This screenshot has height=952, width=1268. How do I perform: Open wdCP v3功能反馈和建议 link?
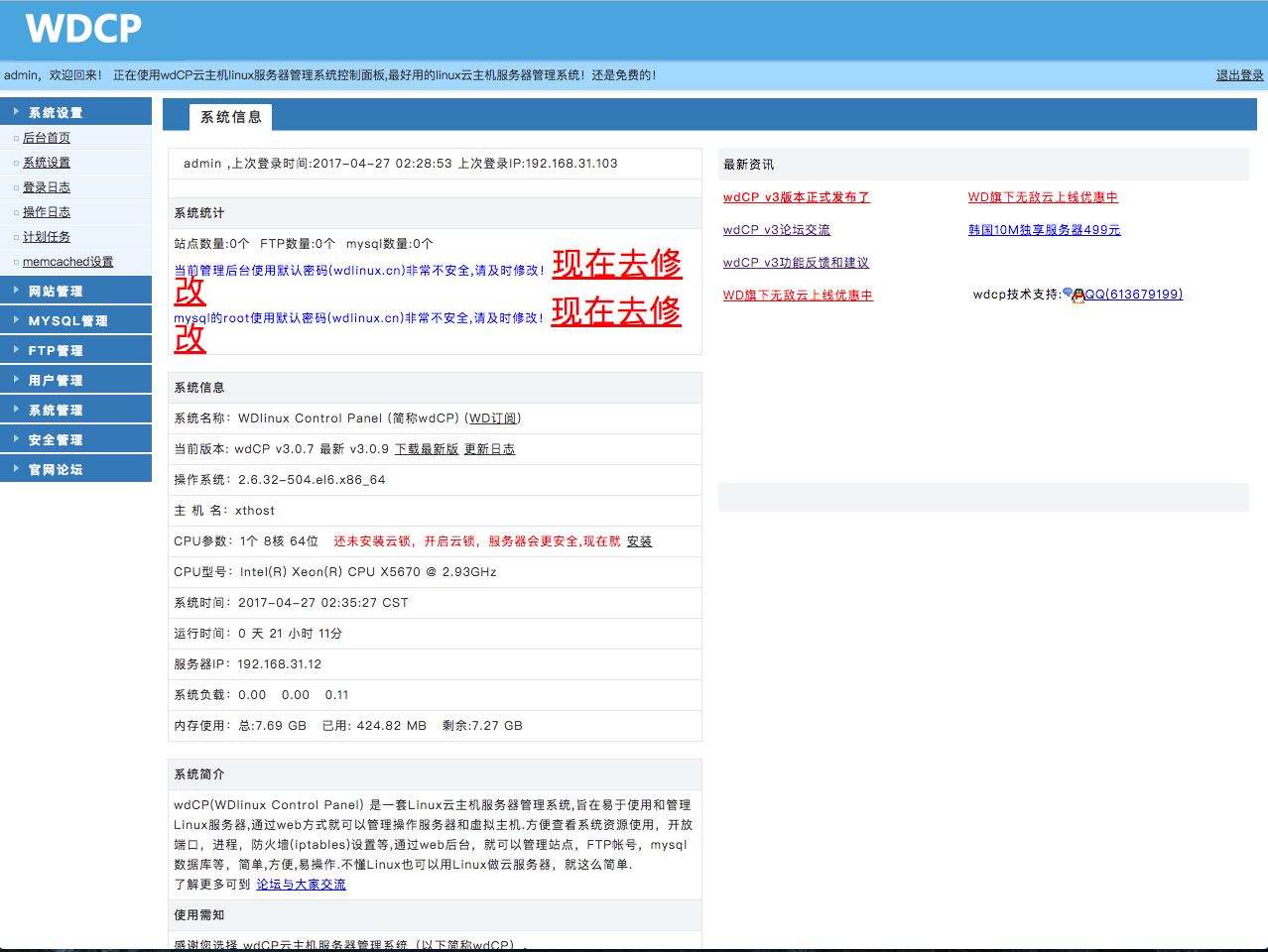796,263
